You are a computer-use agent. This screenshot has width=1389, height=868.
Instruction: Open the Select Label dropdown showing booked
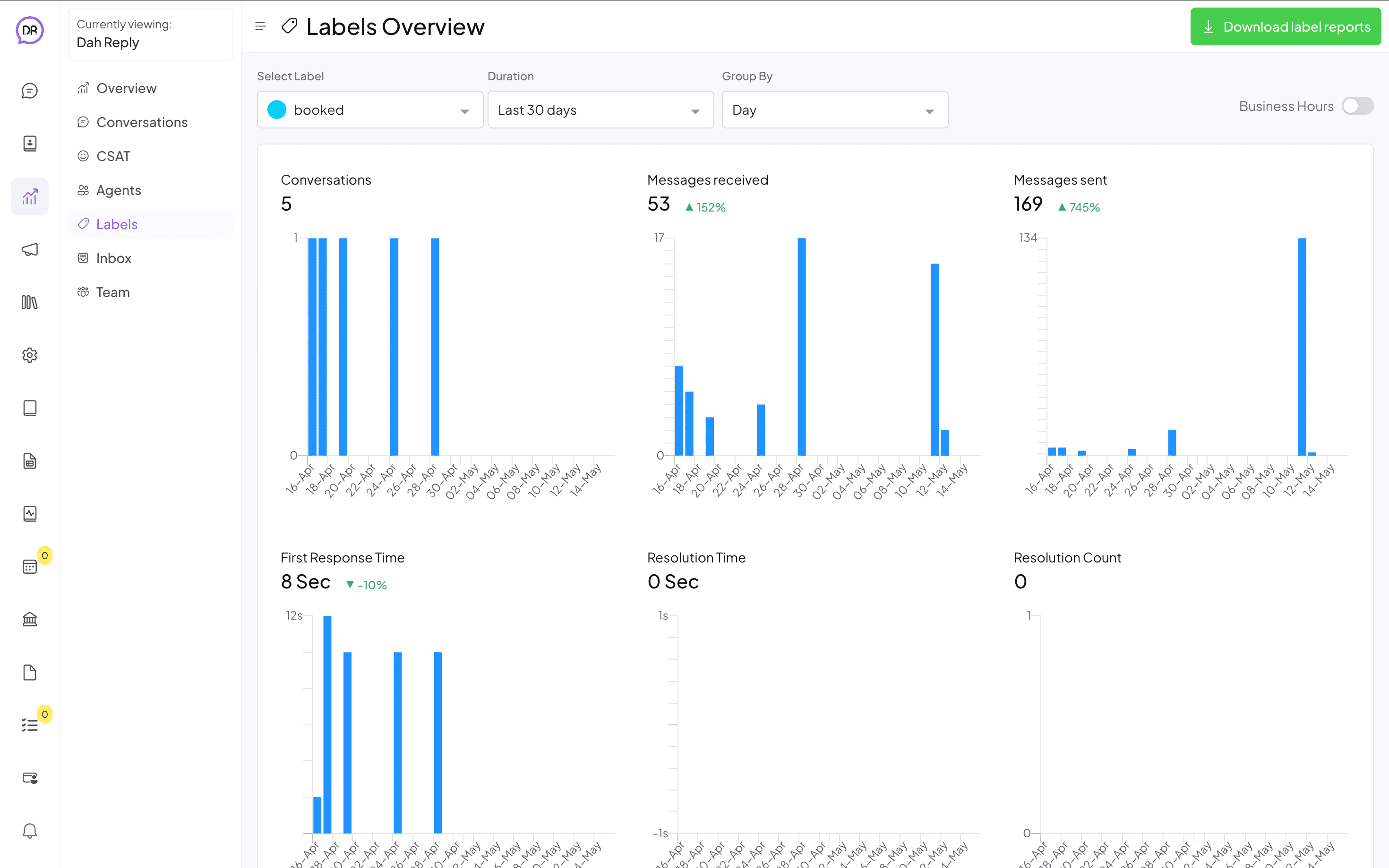pos(370,110)
